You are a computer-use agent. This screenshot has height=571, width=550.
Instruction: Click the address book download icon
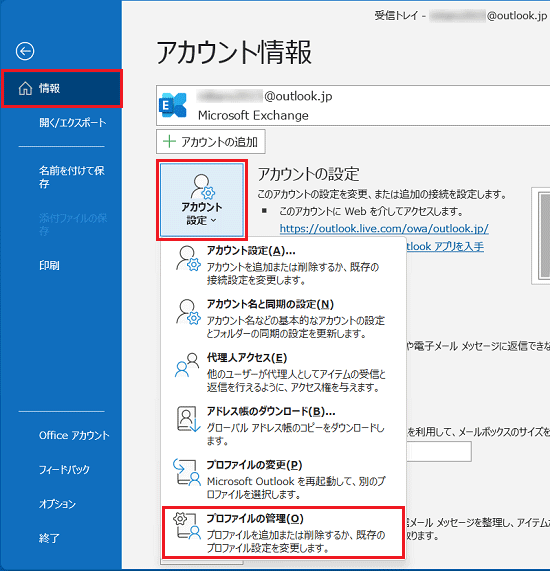[188, 419]
